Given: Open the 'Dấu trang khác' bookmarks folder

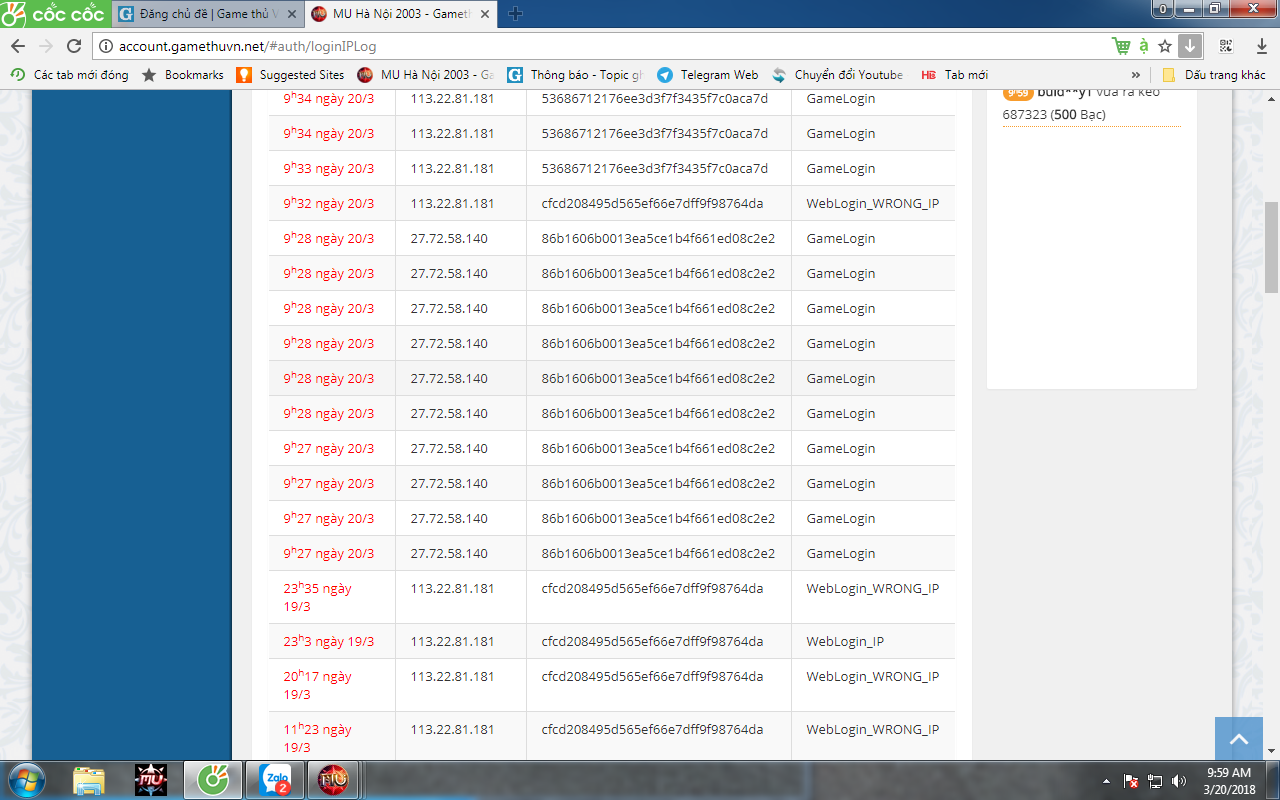Looking at the screenshot, I should 1214,75.
